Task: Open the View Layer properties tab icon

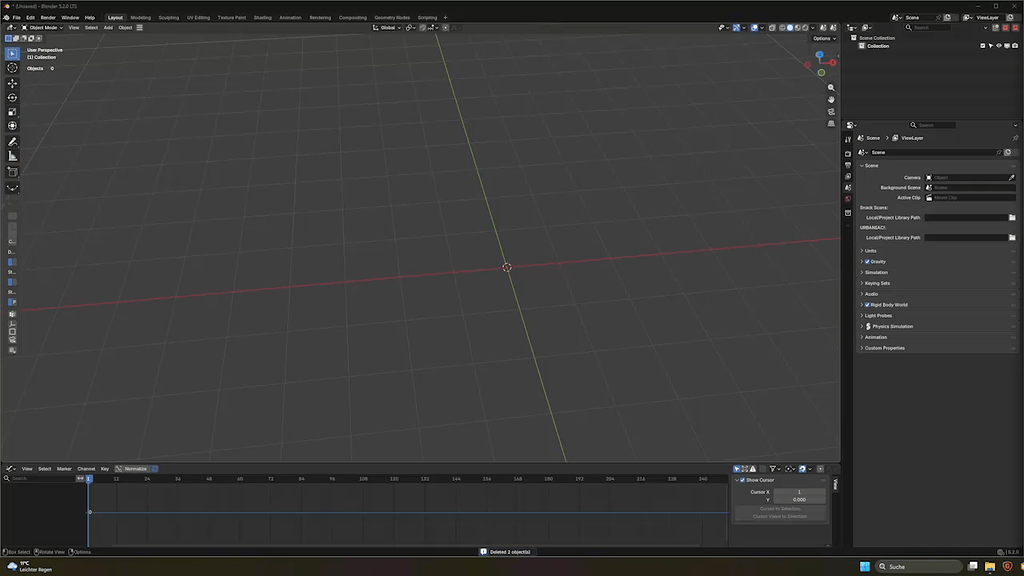Action: pyautogui.click(x=848, y=176)
